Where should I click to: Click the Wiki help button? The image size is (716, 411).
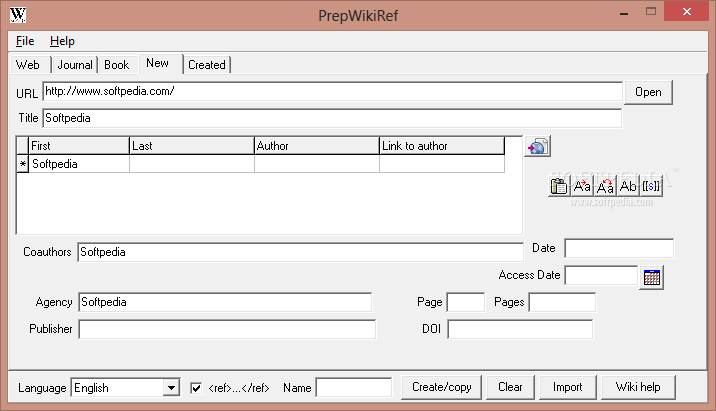pyautogui.click(x=638, y=387)
